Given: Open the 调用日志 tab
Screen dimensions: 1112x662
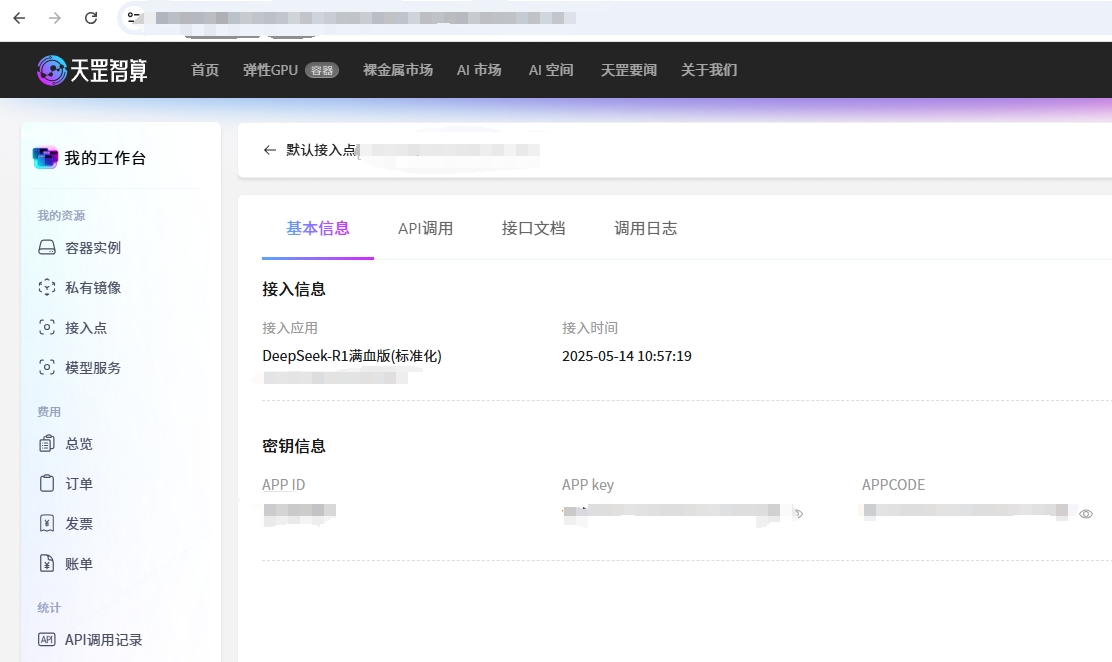Looking at the screenshot, I should coord(645,228).
